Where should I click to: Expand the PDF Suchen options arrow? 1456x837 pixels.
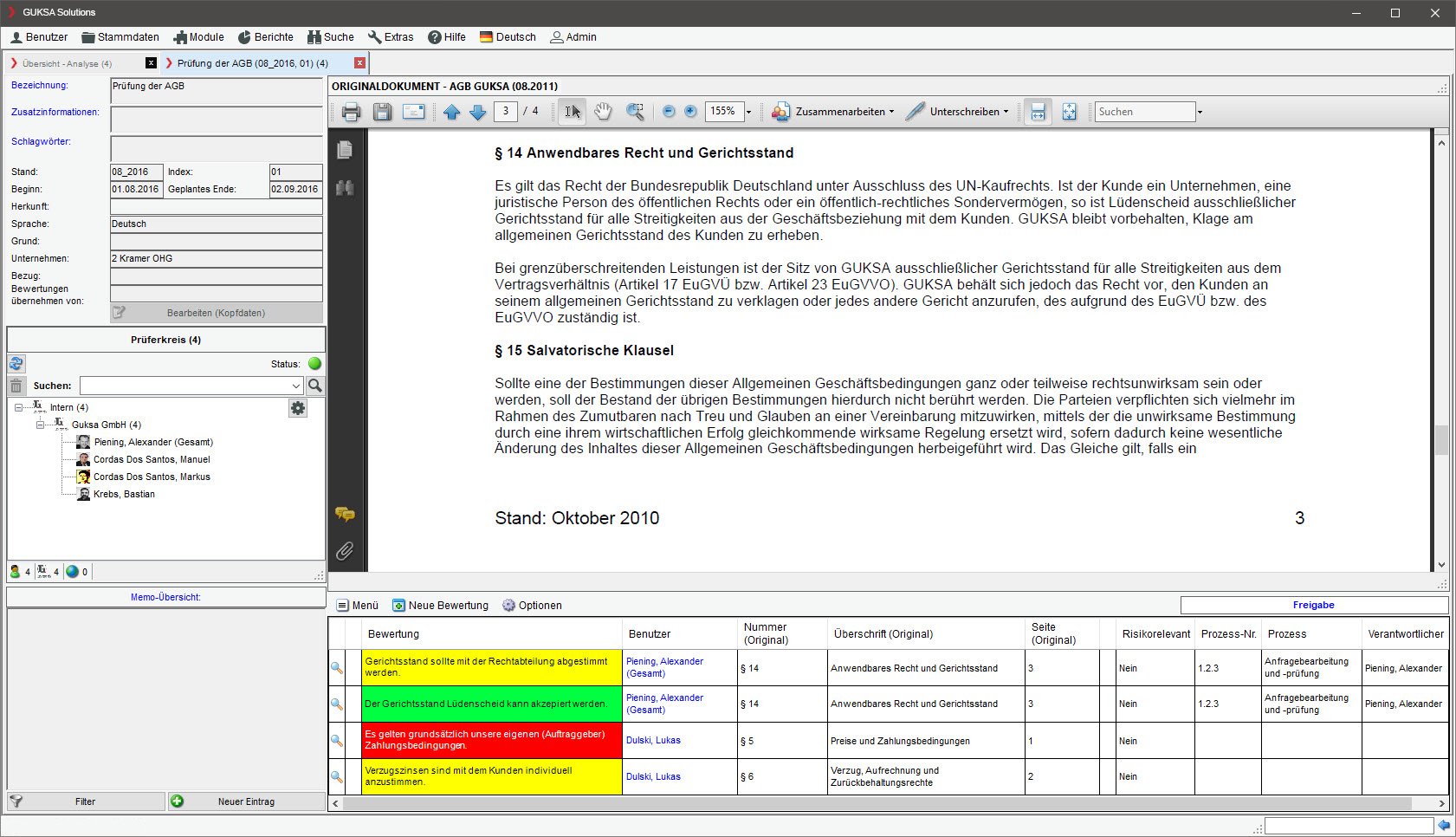pyautogui.click(x=1200, y=112)
